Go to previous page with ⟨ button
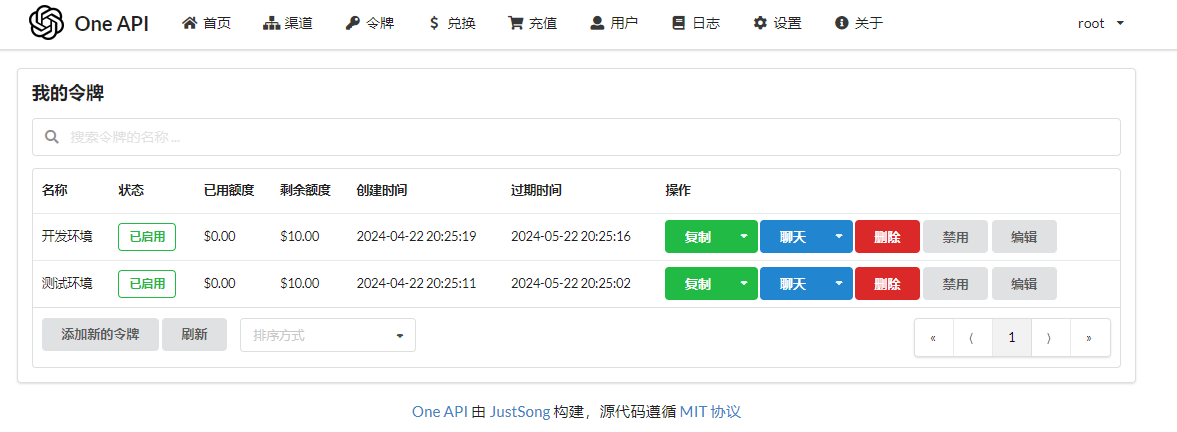This screenshot has width=1177, height=432. pyautogui.click(x=972, y=338)
